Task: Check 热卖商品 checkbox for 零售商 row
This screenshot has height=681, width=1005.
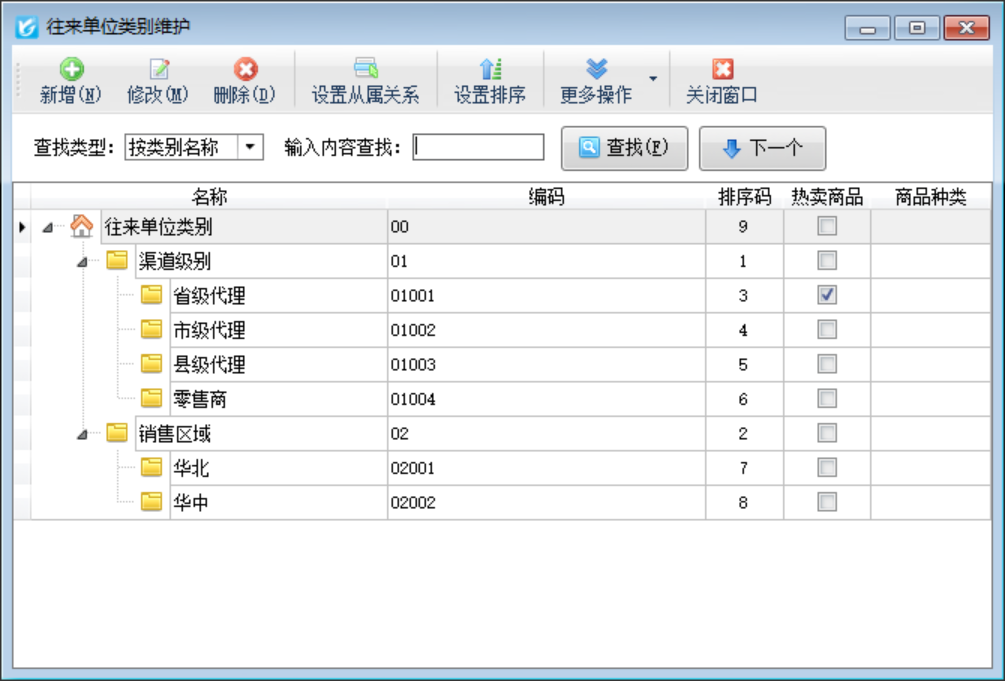Action: [x=827, y=399]
